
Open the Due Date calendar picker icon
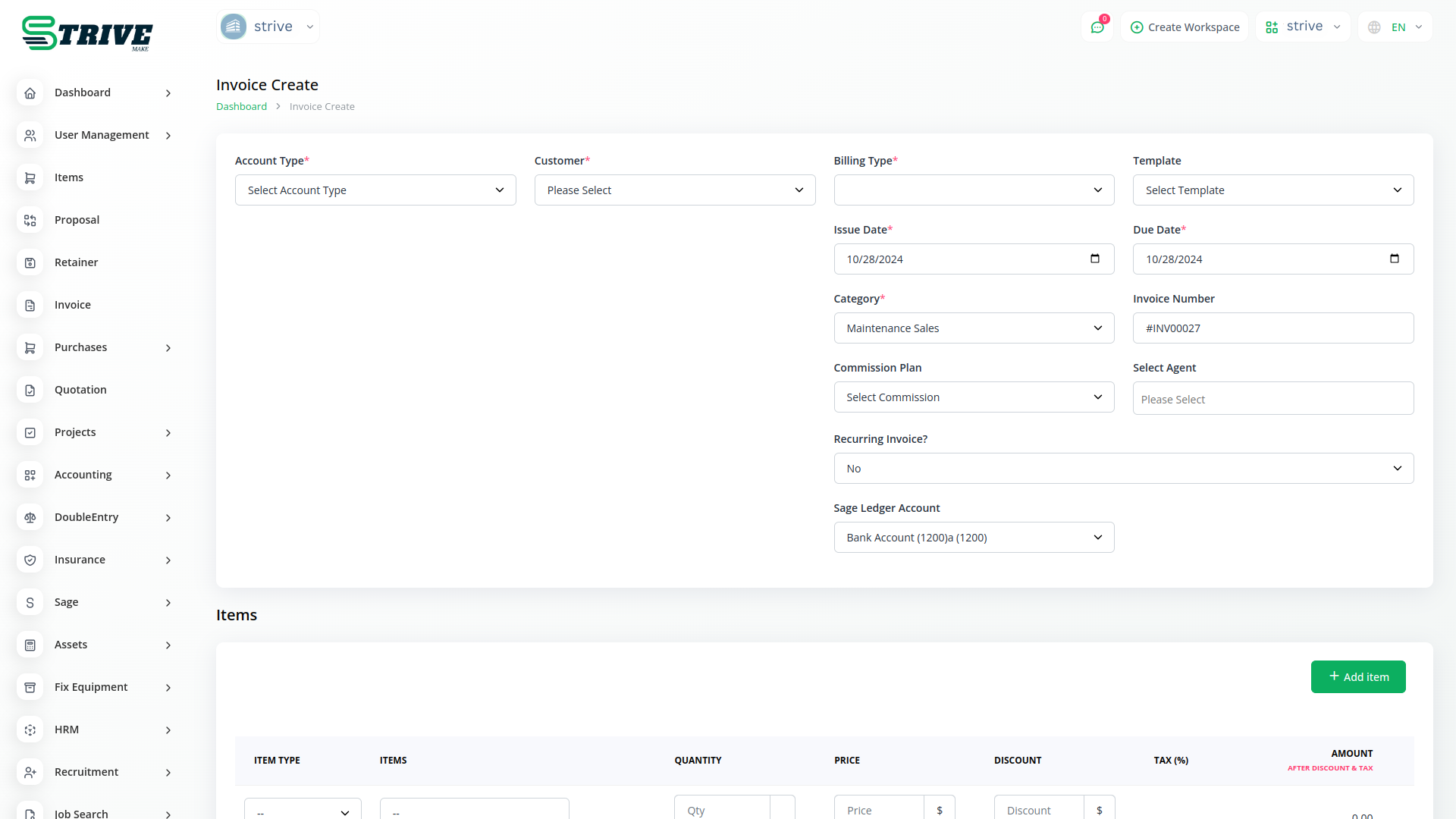1394,259
